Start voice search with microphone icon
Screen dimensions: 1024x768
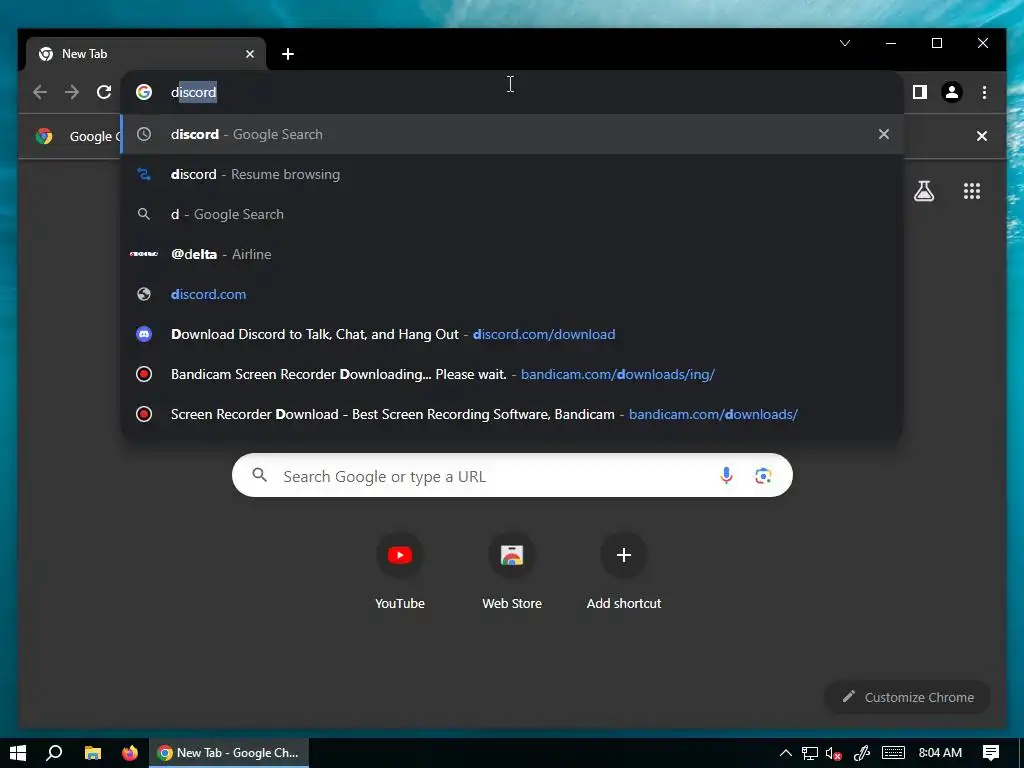[726, 475]
